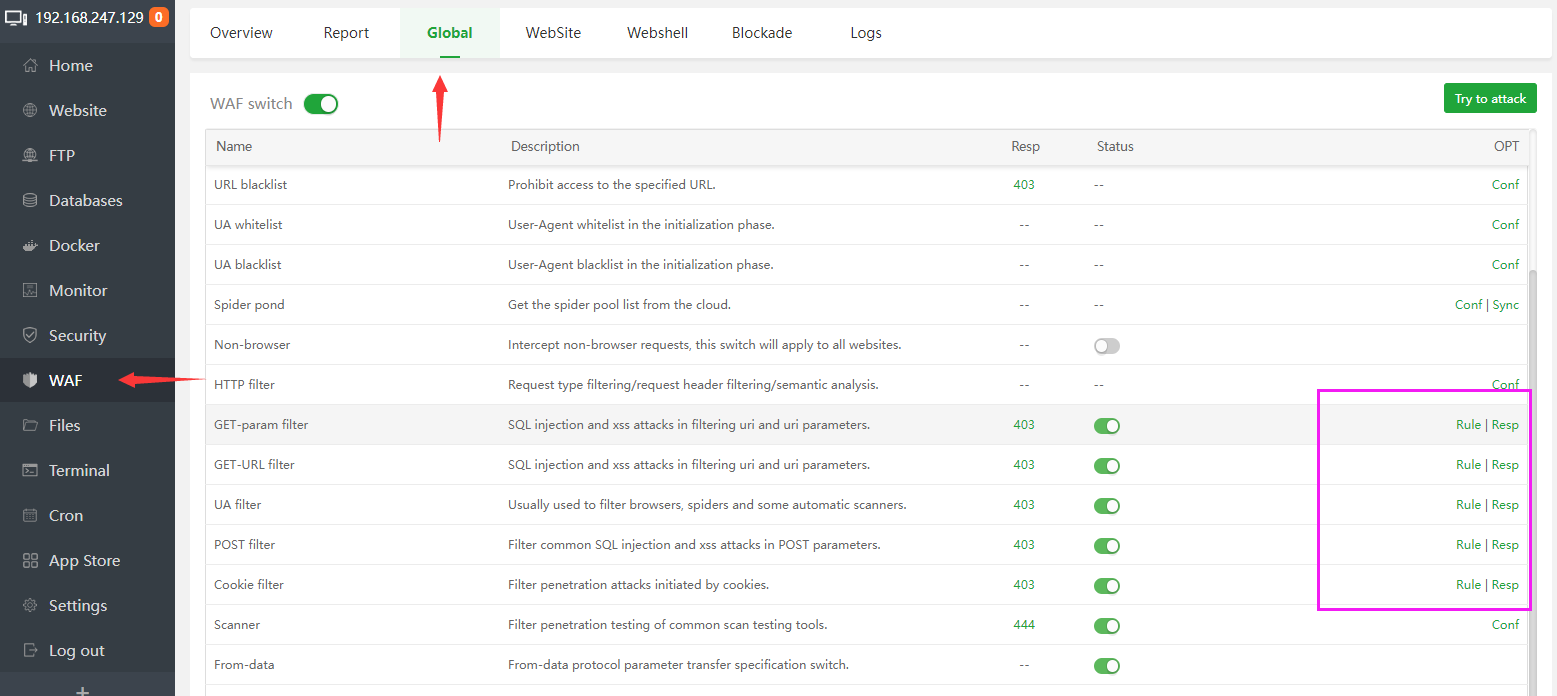Viewport: 1557px width, 696px height.
Task: Enable the Non-browser interception toggle
Action: (1107, 346)
